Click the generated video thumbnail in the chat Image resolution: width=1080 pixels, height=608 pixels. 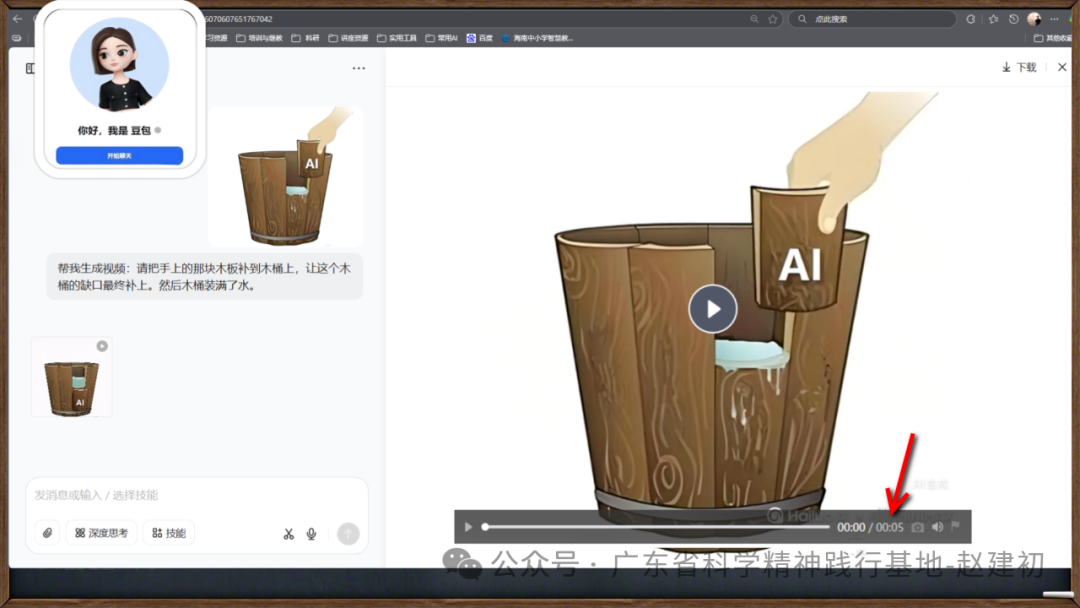(x=71, y=377)
